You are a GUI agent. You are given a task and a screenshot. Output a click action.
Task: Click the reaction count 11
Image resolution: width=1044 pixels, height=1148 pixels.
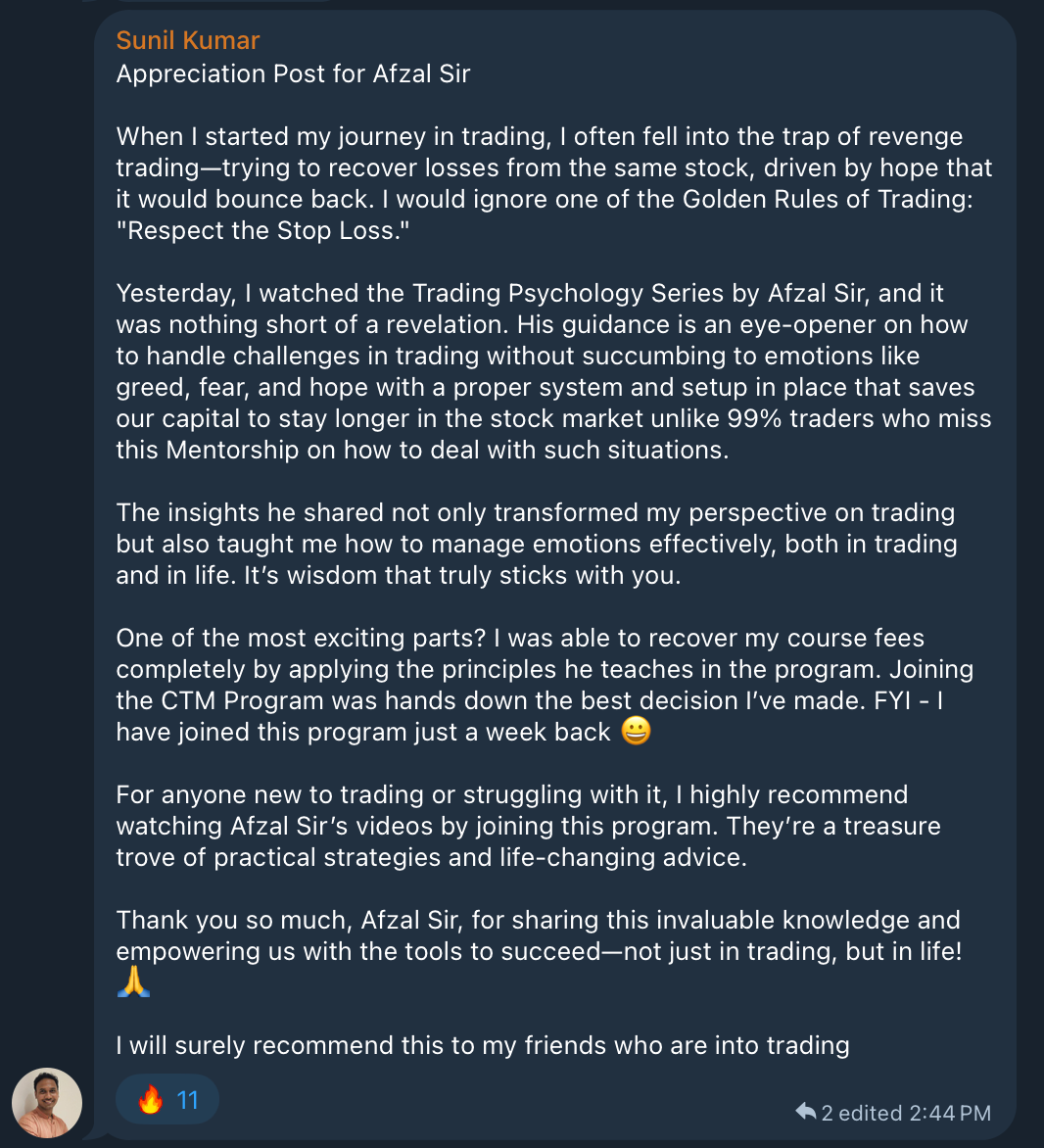pos(188,1100)
